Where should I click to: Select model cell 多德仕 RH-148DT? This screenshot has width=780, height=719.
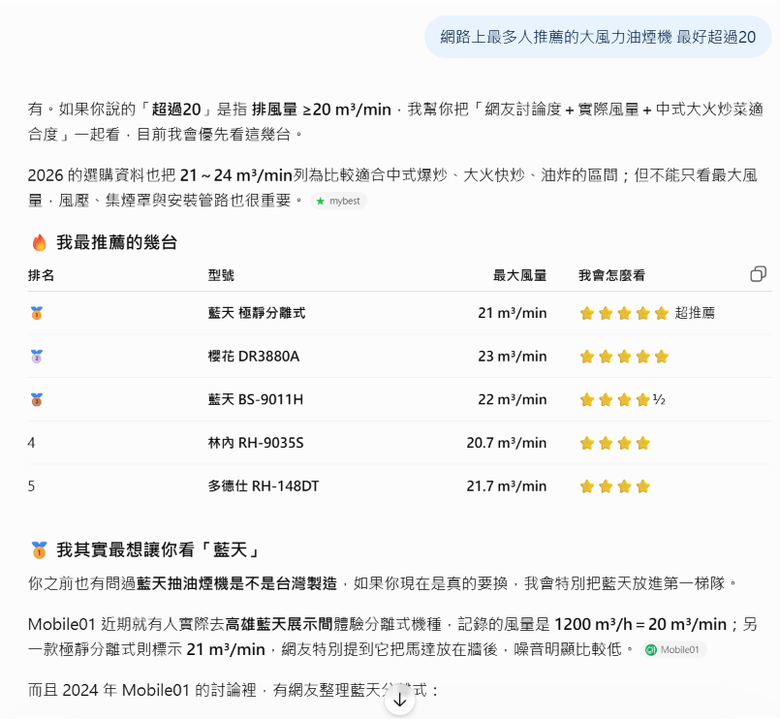pos(264,486)
